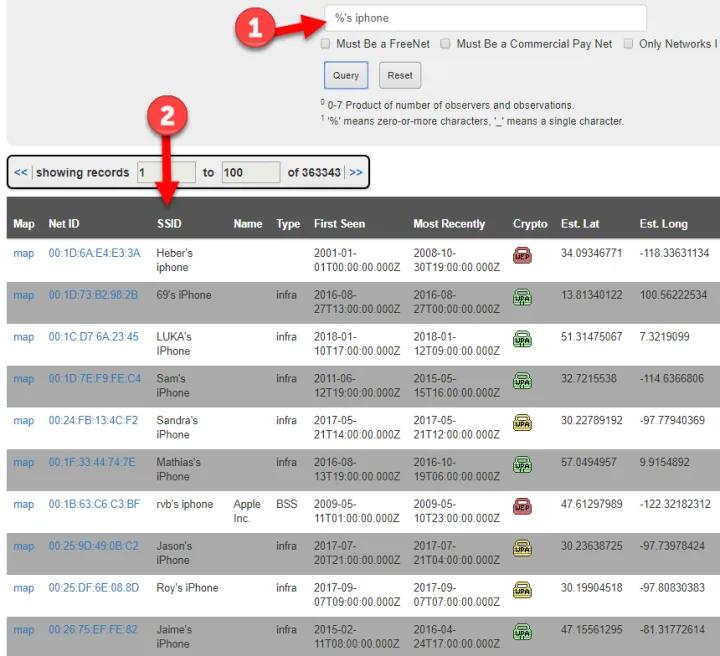Image resolution: width=720 pixels, height=656 pixels.
Task: Click the WPA crypto icon for 69's iPhone
Action: click(522, 296)
